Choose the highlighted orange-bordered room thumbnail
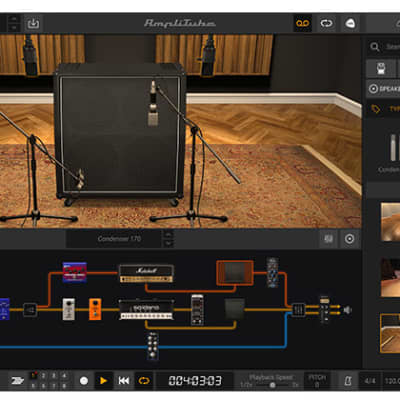Viewport: 400px width, 400px height. [390, 333]
